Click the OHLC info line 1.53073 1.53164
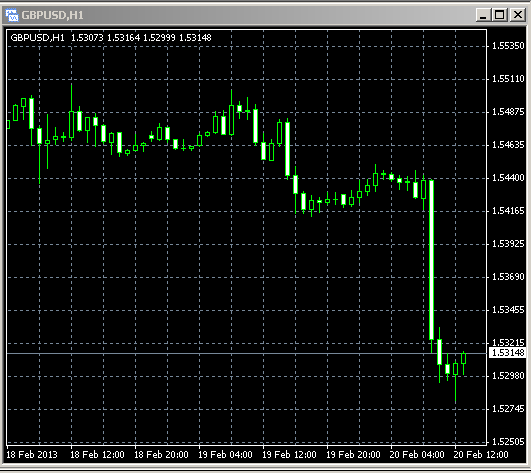The width and height of the screenshot is (531, 473). pos(111,38)
